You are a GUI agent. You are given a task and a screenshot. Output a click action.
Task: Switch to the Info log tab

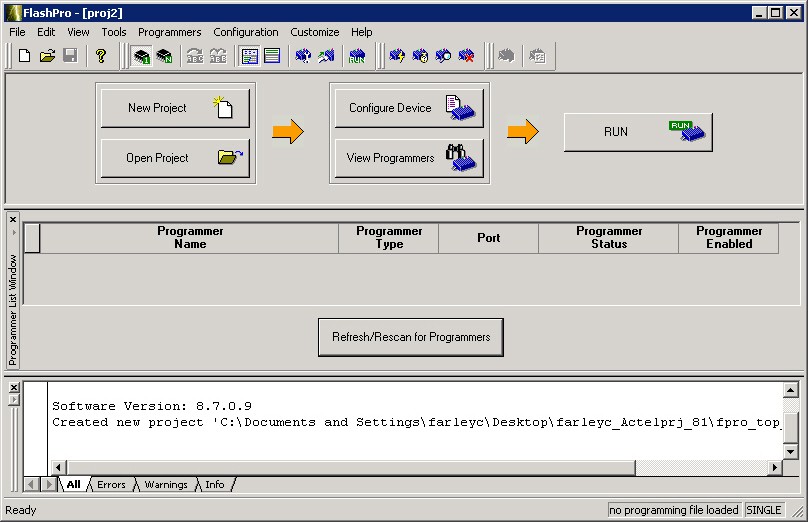tap(215, 484)
